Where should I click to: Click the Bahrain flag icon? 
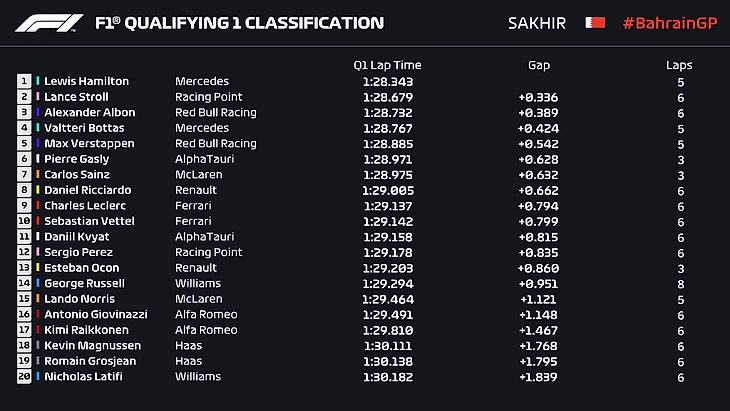pyautogui.click(x=594, y=22)
